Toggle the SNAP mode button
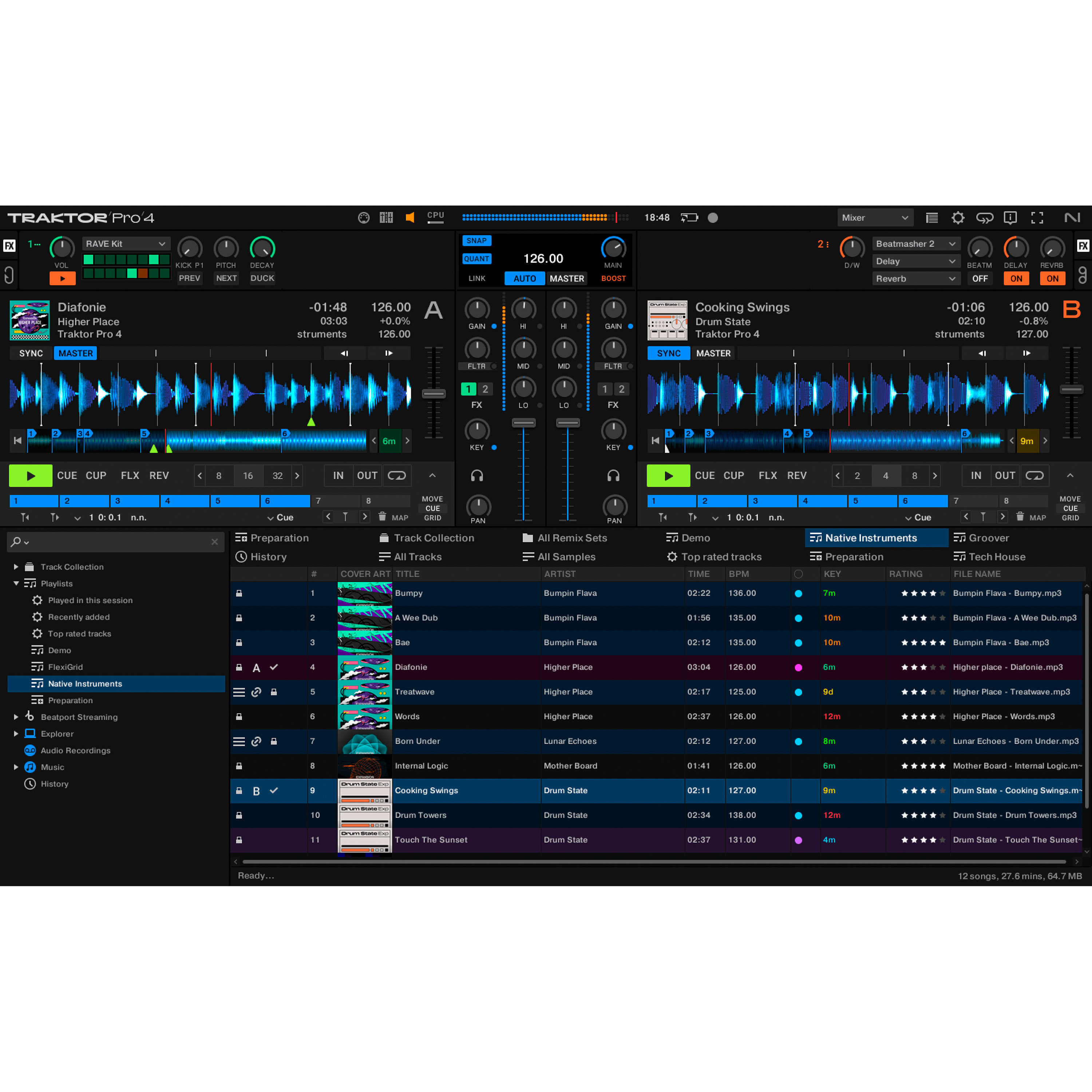Image resolution: width=1092 pixels, height=1092 pixels. point(476,241)
